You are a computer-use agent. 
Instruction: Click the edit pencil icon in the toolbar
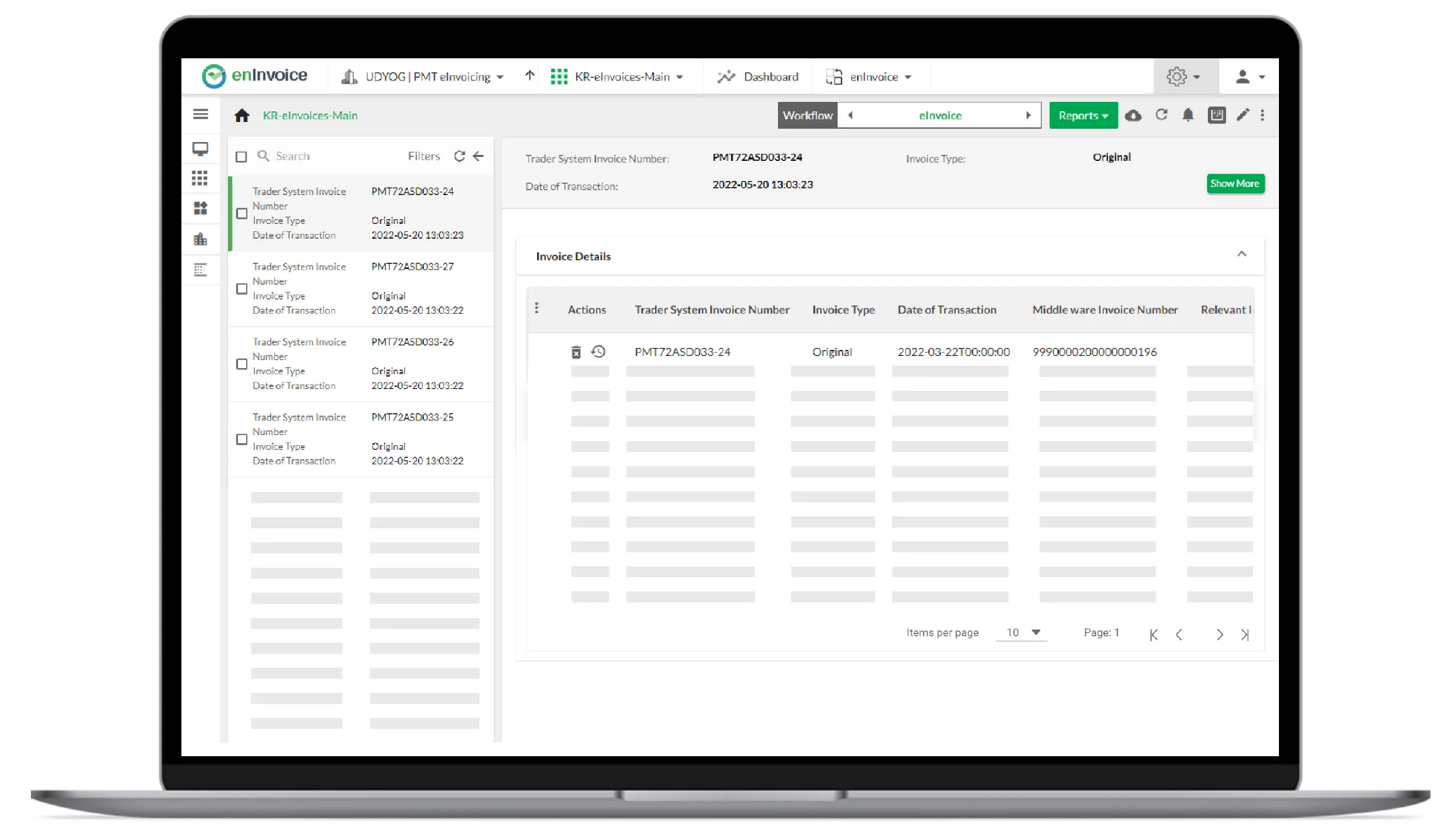[1243, 115]
